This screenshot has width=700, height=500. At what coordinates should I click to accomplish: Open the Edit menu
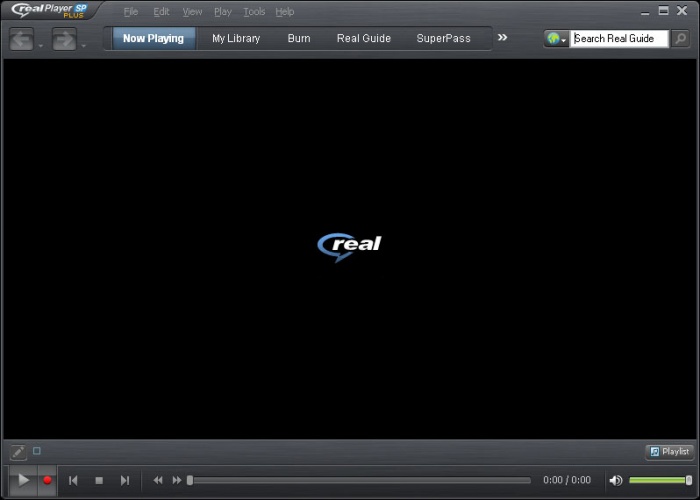click(161, 12)
